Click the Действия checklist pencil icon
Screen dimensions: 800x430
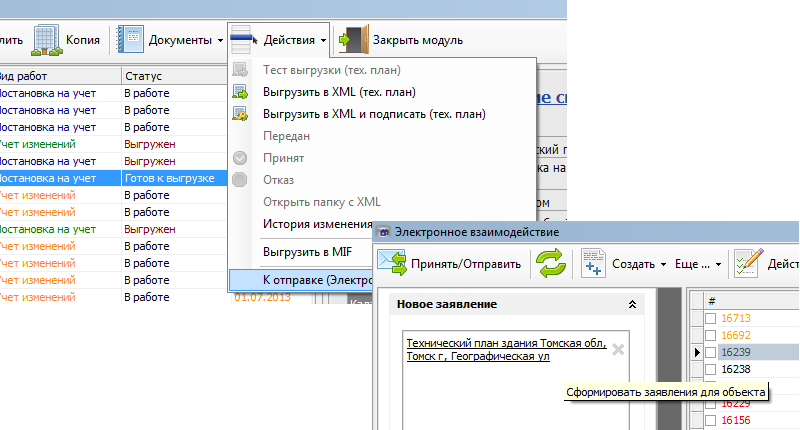[746, 264]
